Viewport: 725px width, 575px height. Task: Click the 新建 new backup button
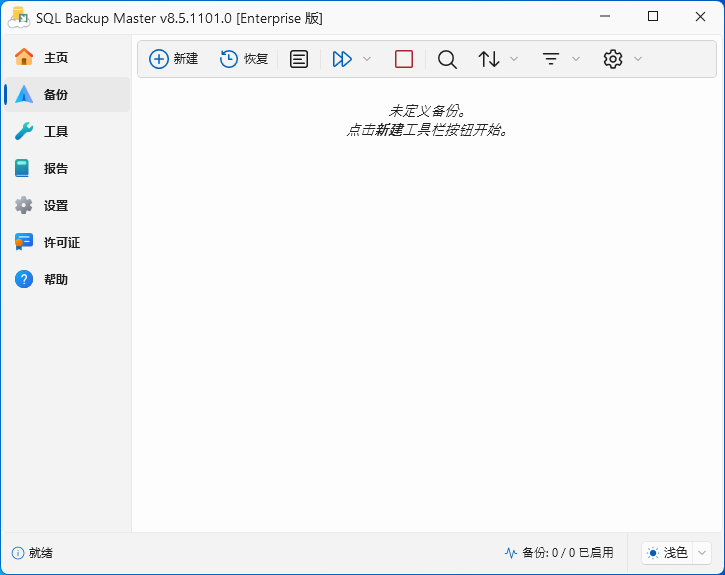pos(174,59)
